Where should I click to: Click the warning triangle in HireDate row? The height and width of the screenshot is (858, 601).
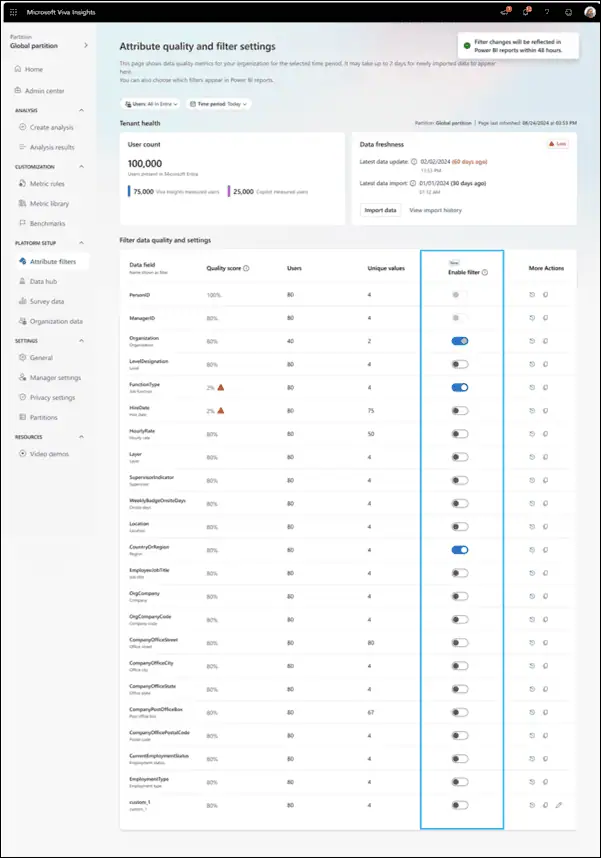[x=221, y=410]
